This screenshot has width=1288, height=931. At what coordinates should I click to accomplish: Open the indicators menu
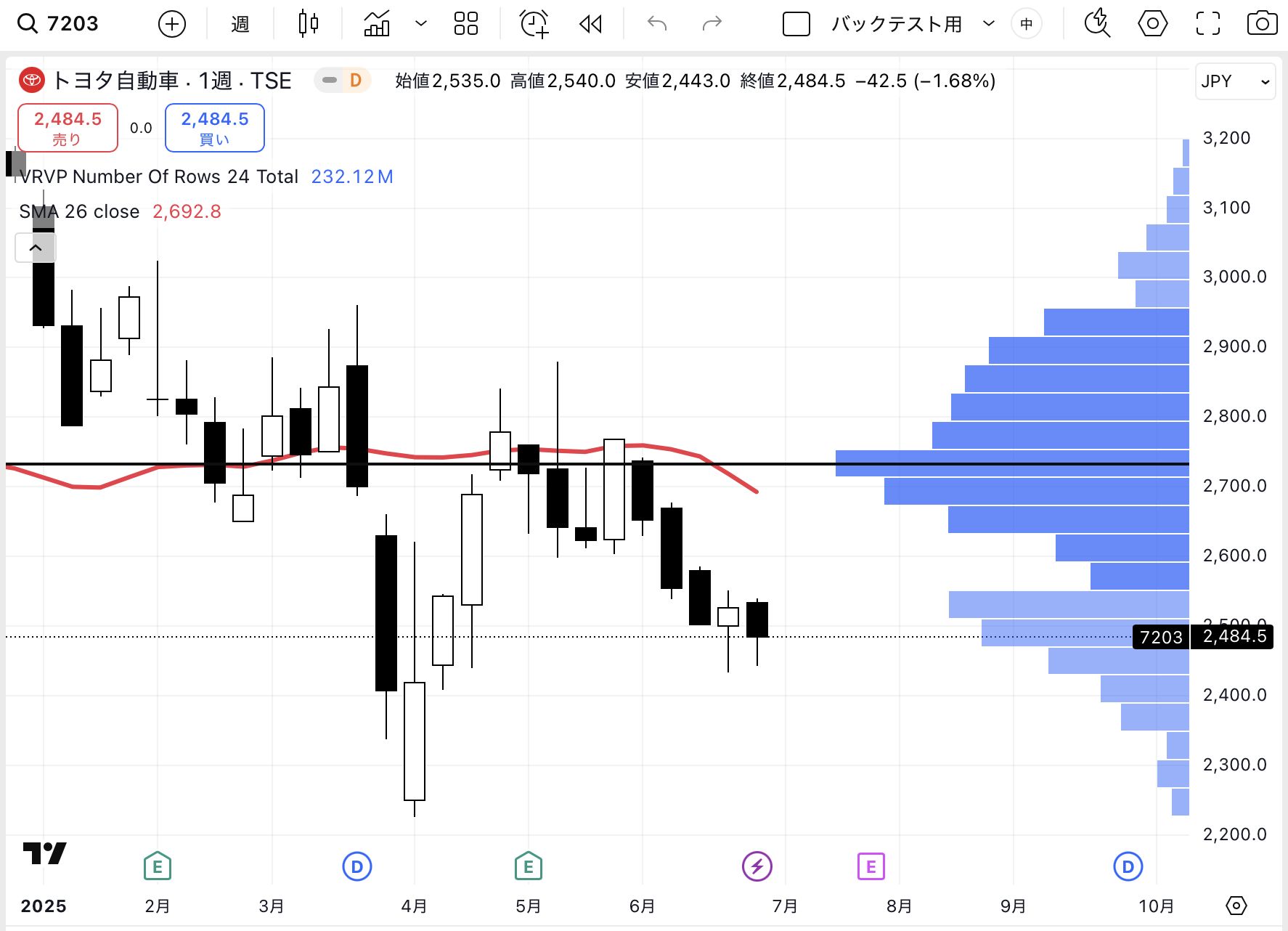coord(377,24)
